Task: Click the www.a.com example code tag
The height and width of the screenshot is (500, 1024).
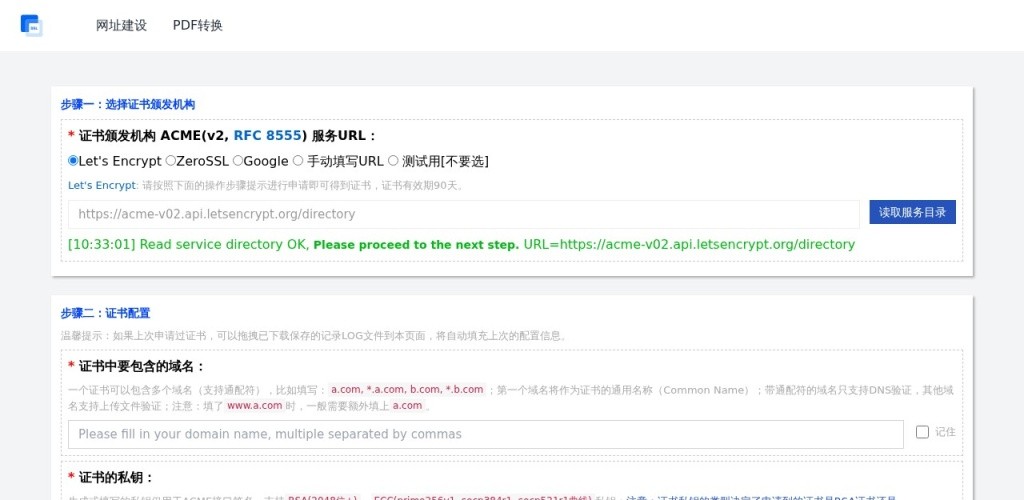Action: (x=254, y=406)
